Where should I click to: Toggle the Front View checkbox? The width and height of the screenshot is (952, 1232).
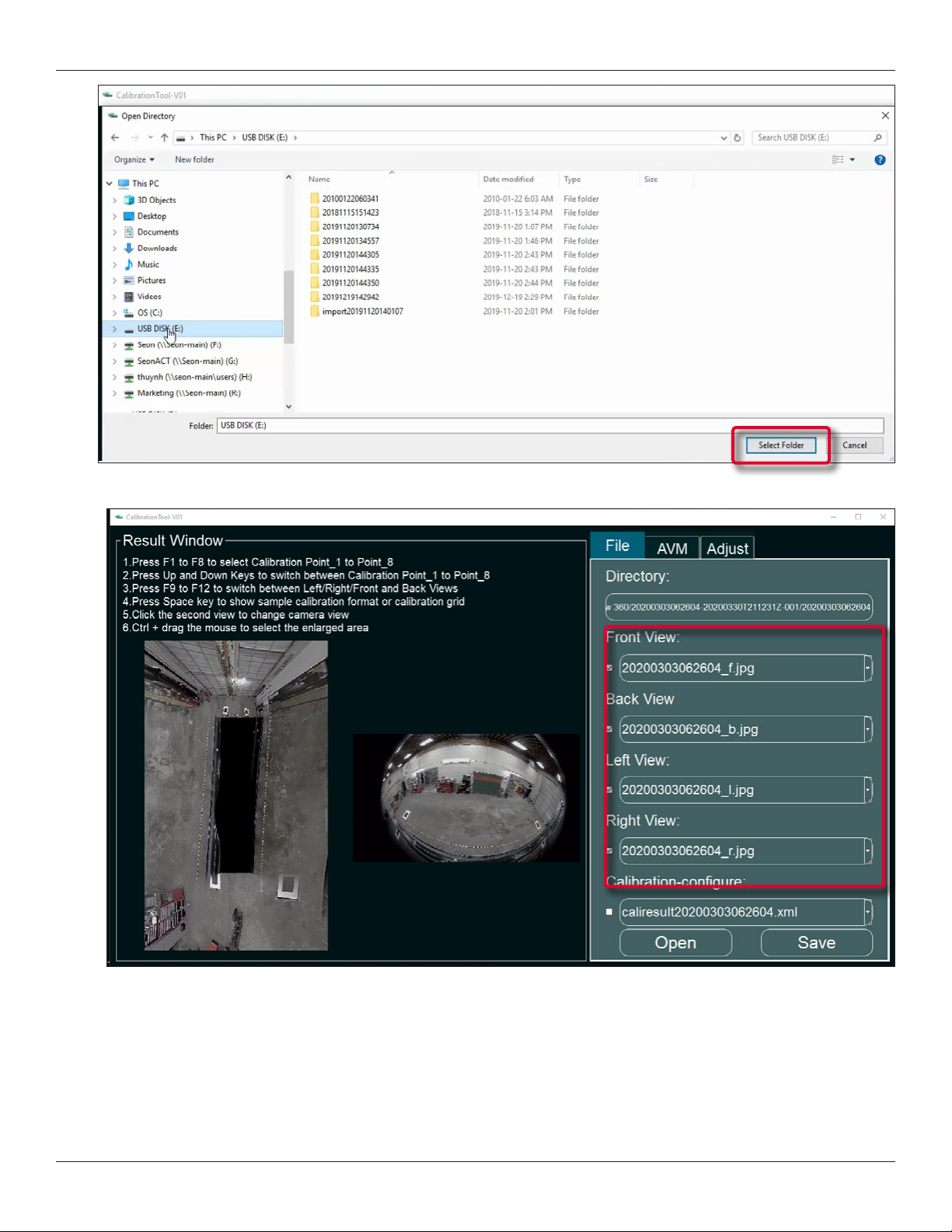[x=609, y=668]
